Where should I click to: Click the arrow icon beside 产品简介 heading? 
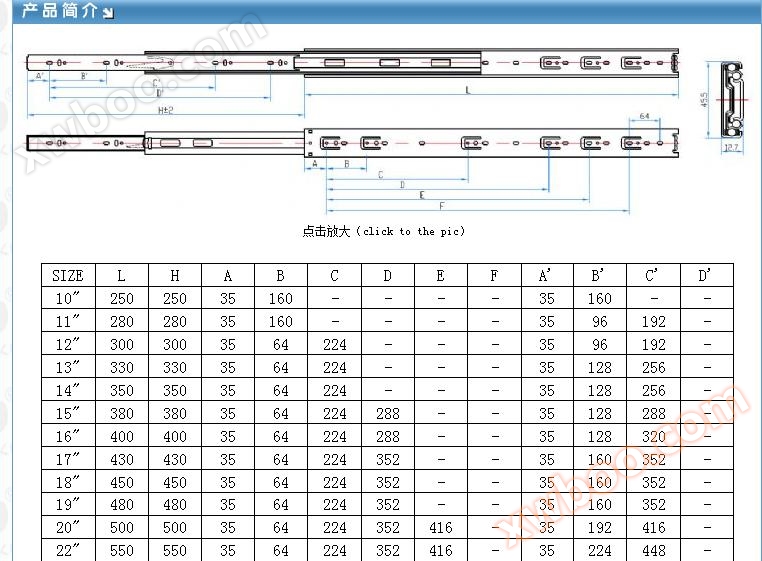point(108,13)
